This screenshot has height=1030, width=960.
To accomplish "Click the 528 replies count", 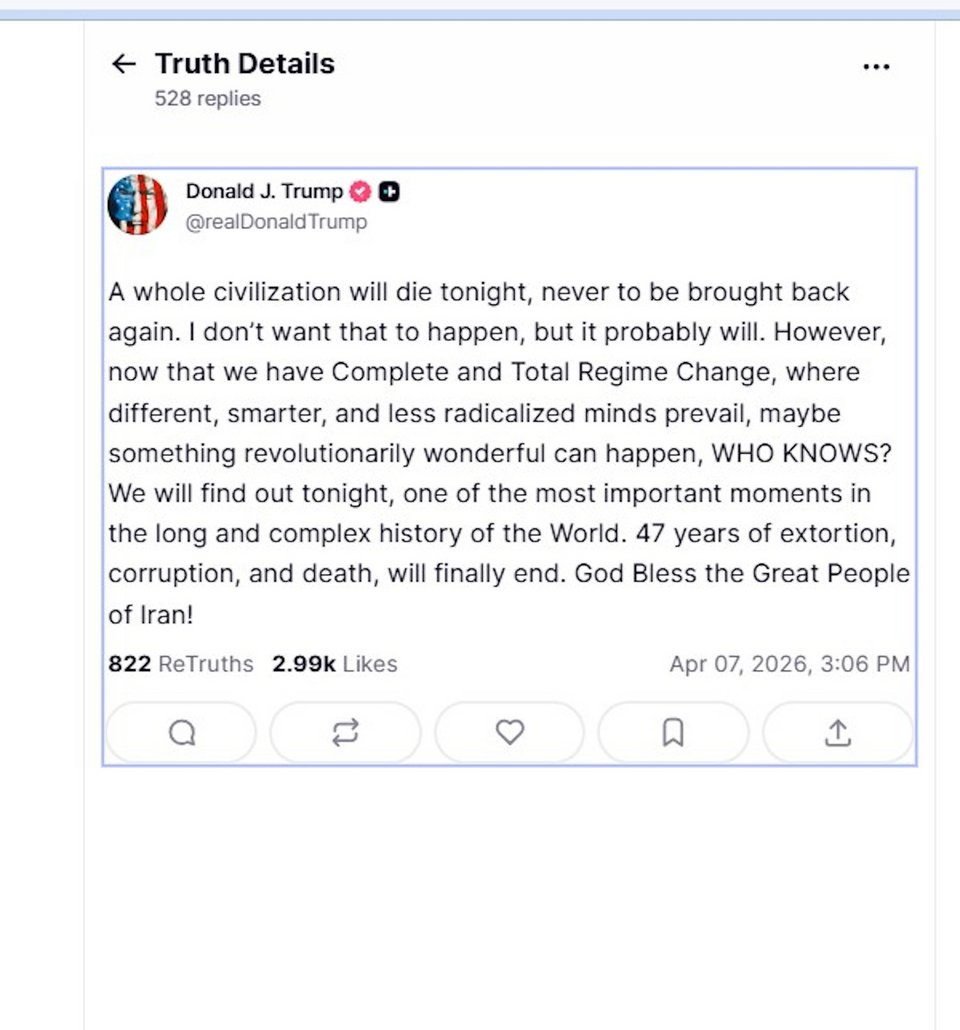I will tap(207, 98).
